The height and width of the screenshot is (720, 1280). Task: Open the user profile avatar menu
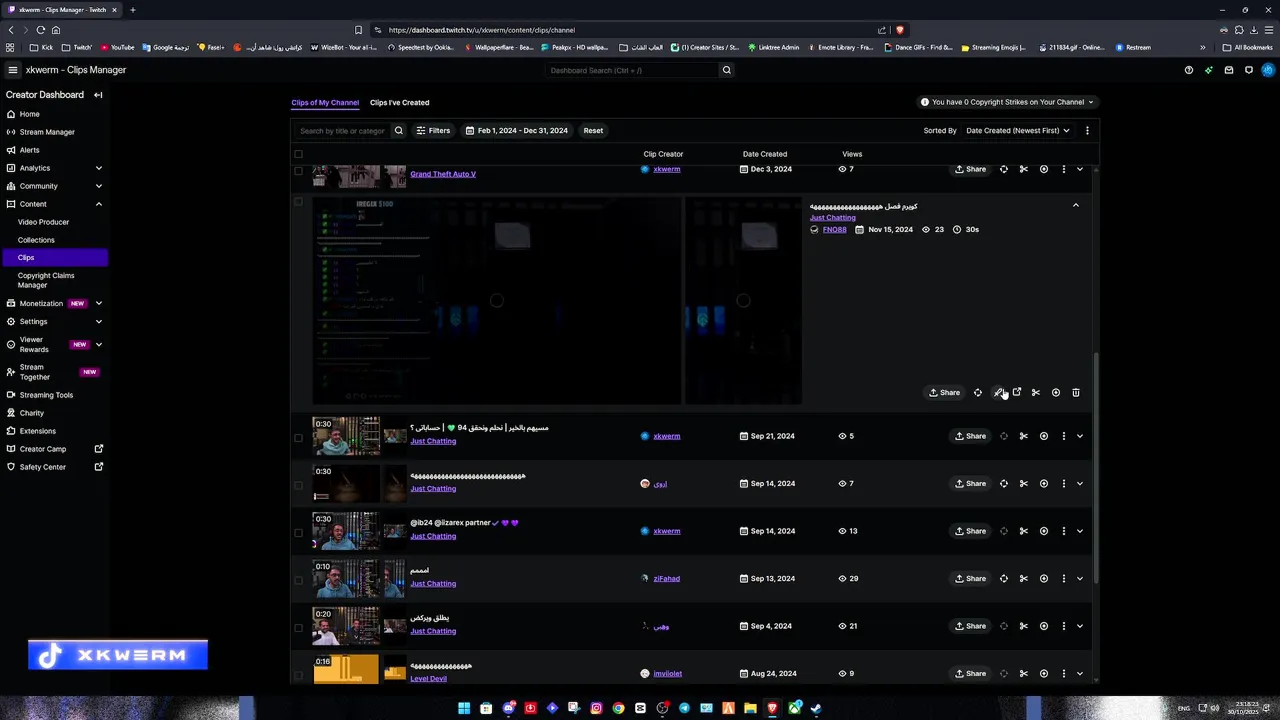point(1268,70)
